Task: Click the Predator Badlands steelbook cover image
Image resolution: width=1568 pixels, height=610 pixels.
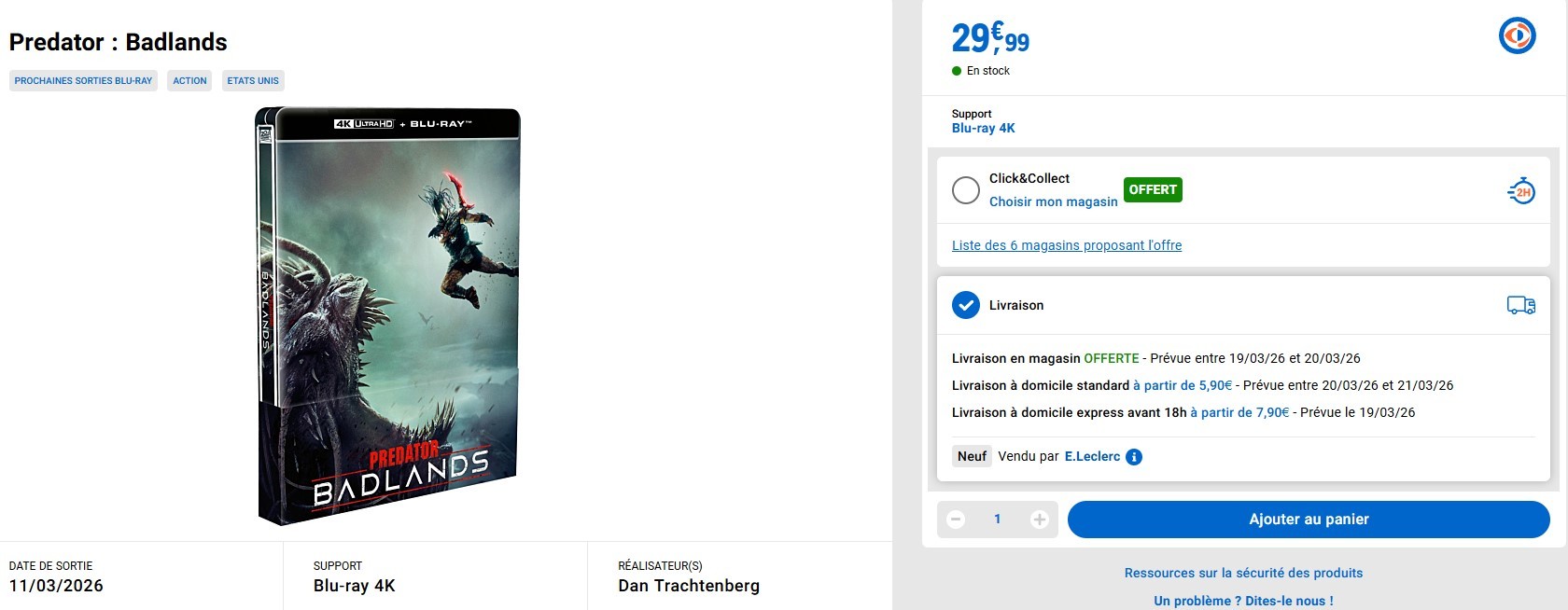Action: (387, 315)
